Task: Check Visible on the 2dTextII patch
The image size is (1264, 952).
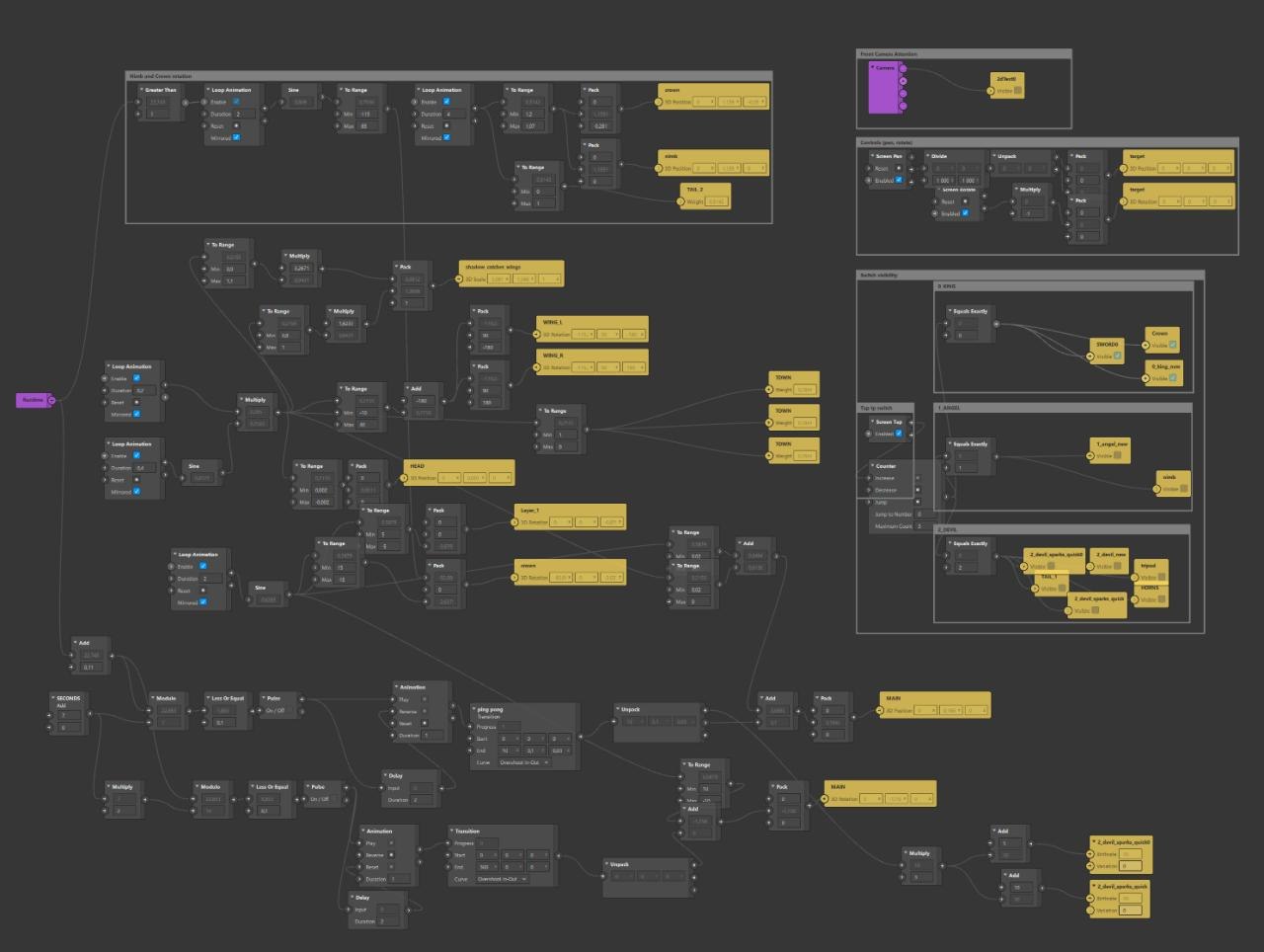Action: (1018, 91)
